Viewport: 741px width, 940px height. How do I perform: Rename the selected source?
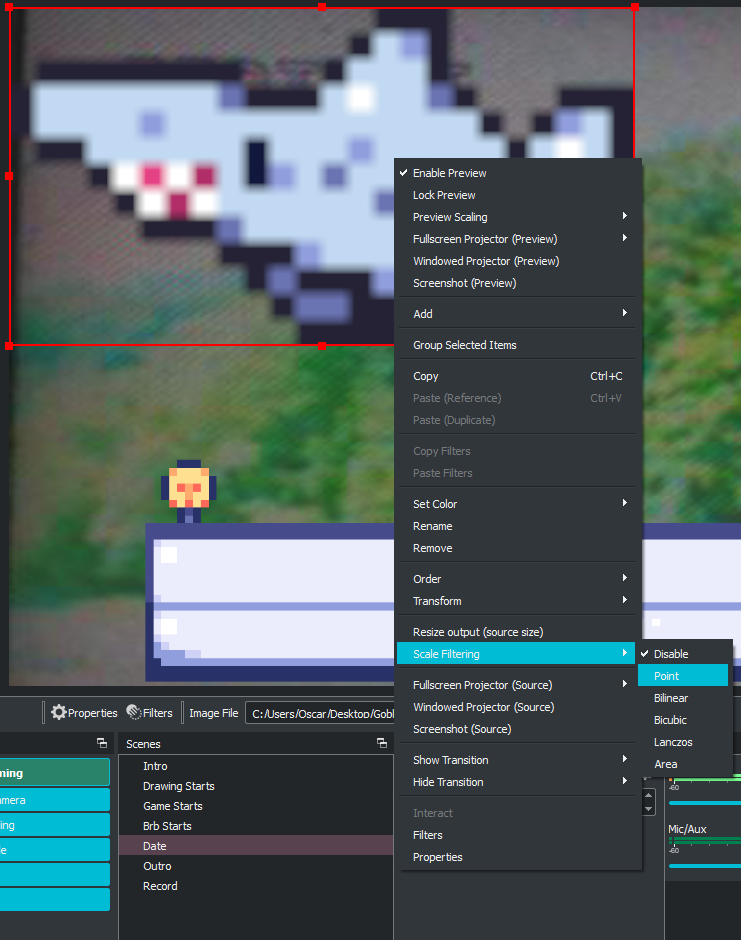(x=517, y=526)
